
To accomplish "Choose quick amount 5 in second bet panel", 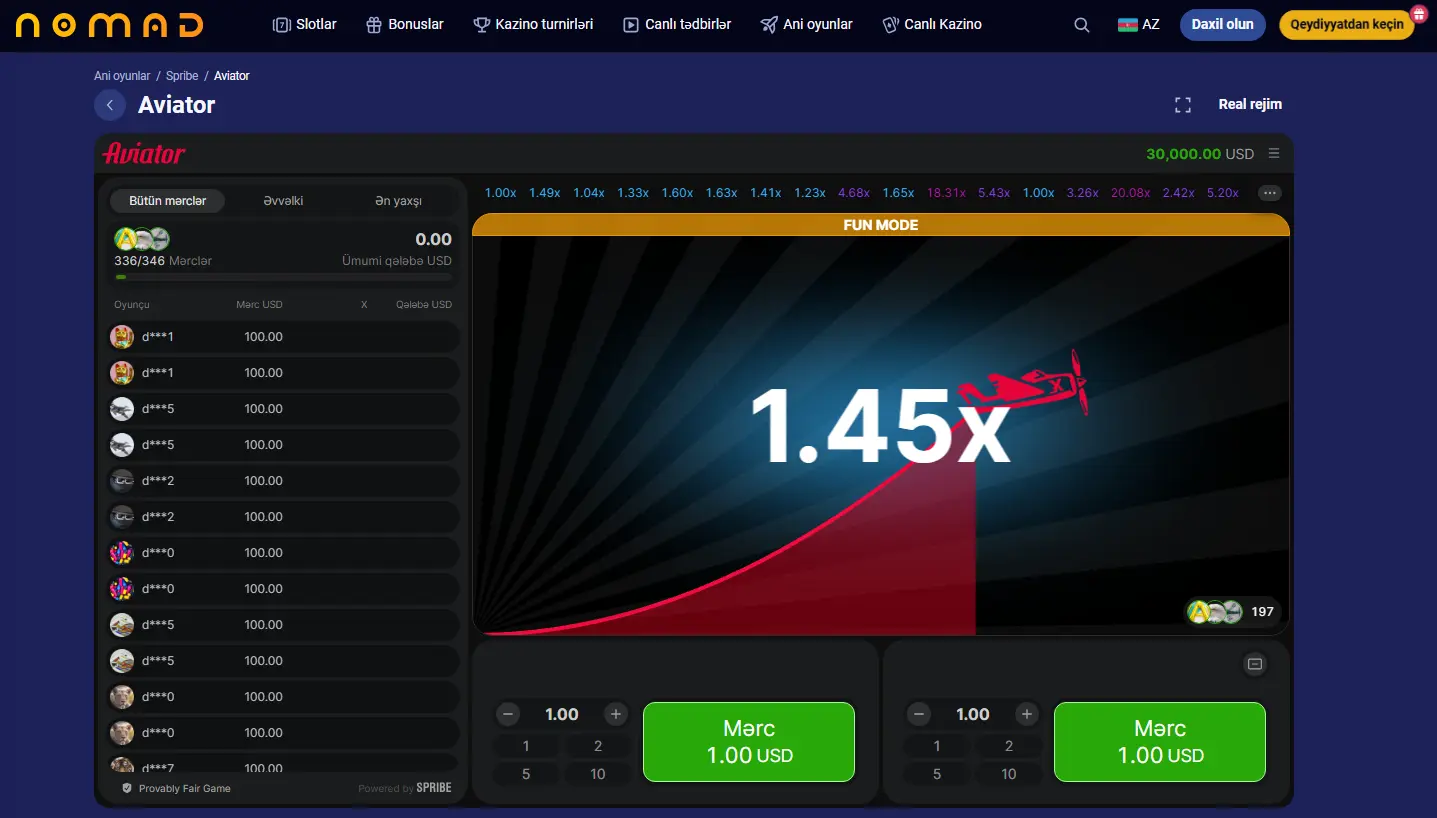I will pyautogui.click(x=937, y=774).
